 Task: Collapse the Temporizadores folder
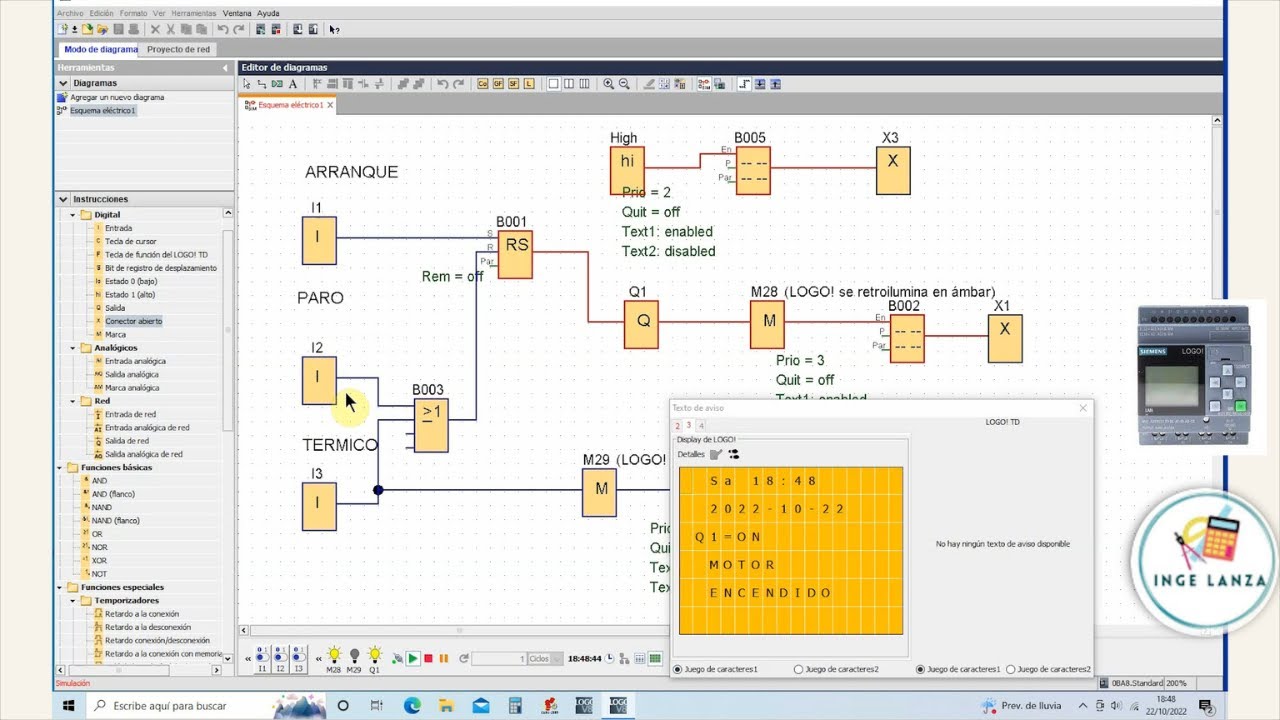pyautogui.click(x=73, y=601)
